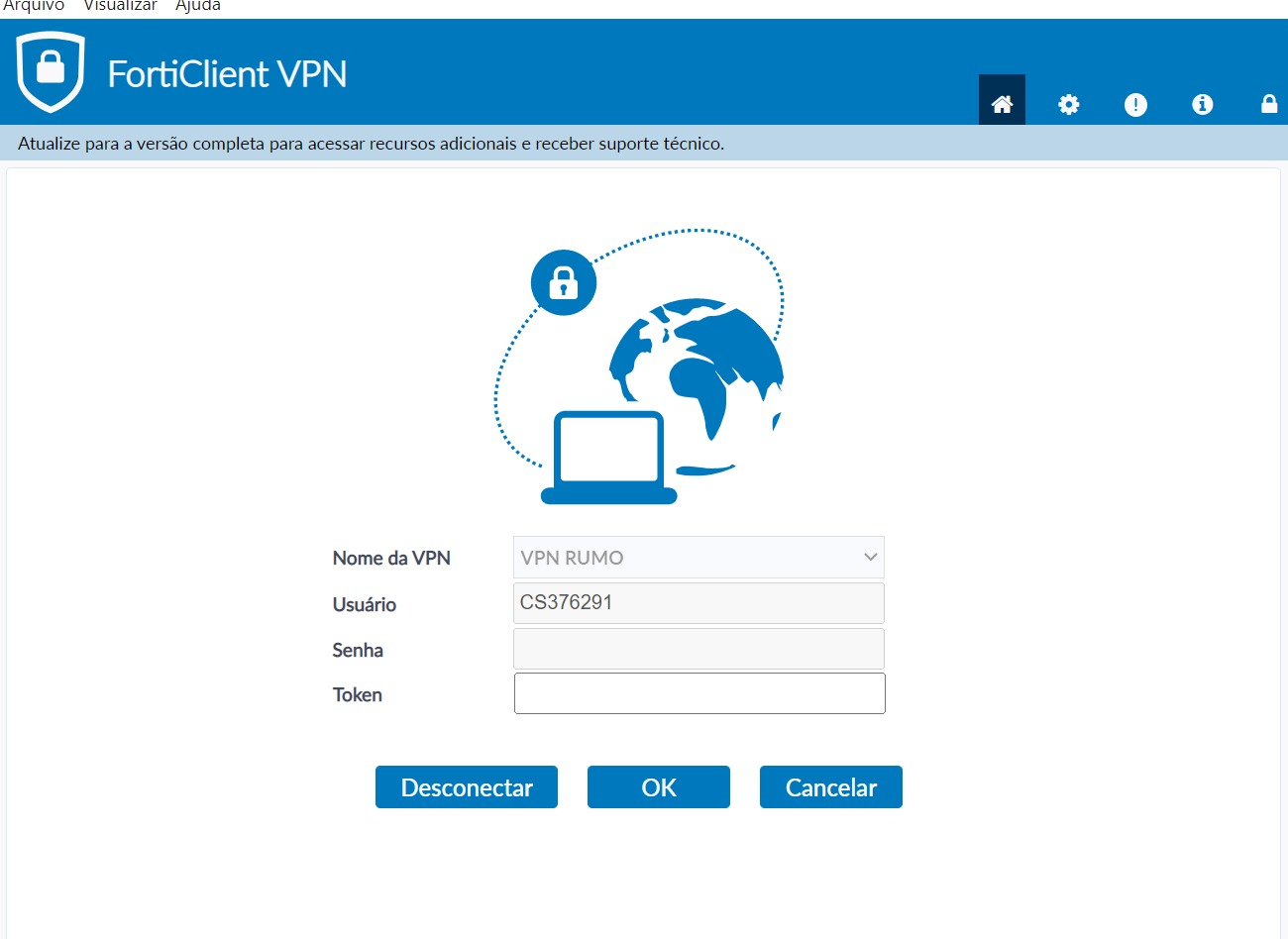Screen dimensions: 1288x939
Task: Click into the Token input field
Action: (x=699, y=693)
